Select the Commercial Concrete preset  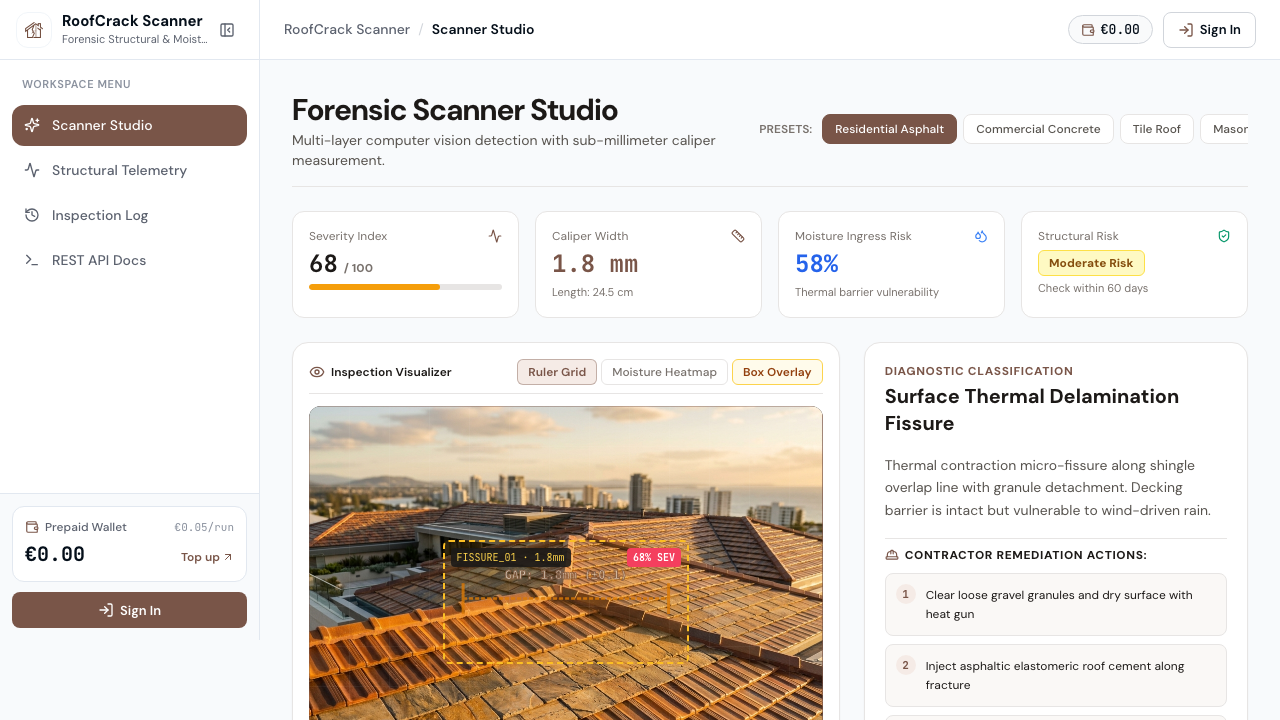pyautogui.click(x=1038, y=129)
